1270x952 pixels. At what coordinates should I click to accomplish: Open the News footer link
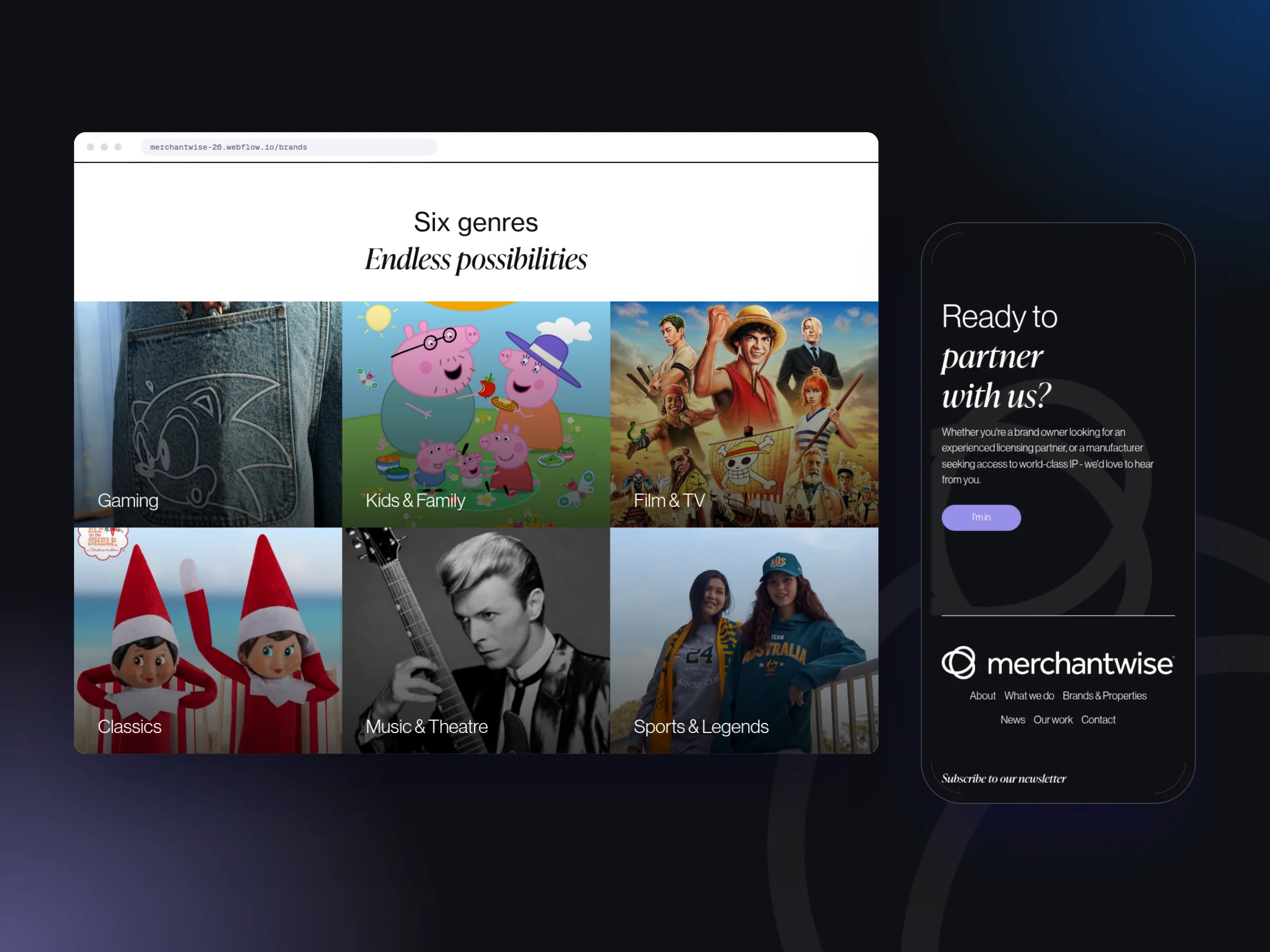coord(1012,720)
